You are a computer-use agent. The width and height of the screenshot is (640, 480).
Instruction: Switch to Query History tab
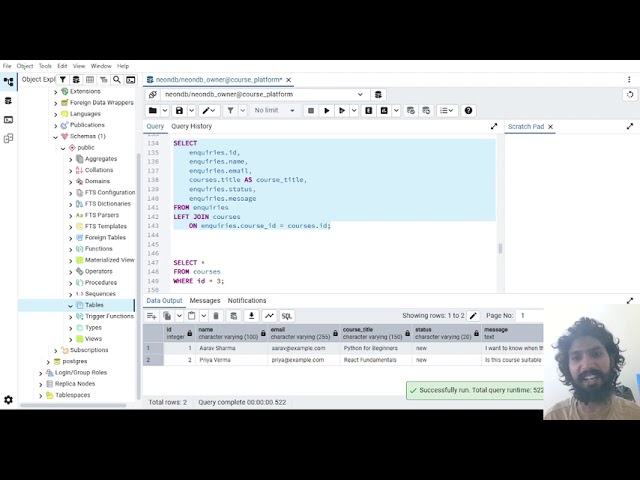click(x=191, y=127)
